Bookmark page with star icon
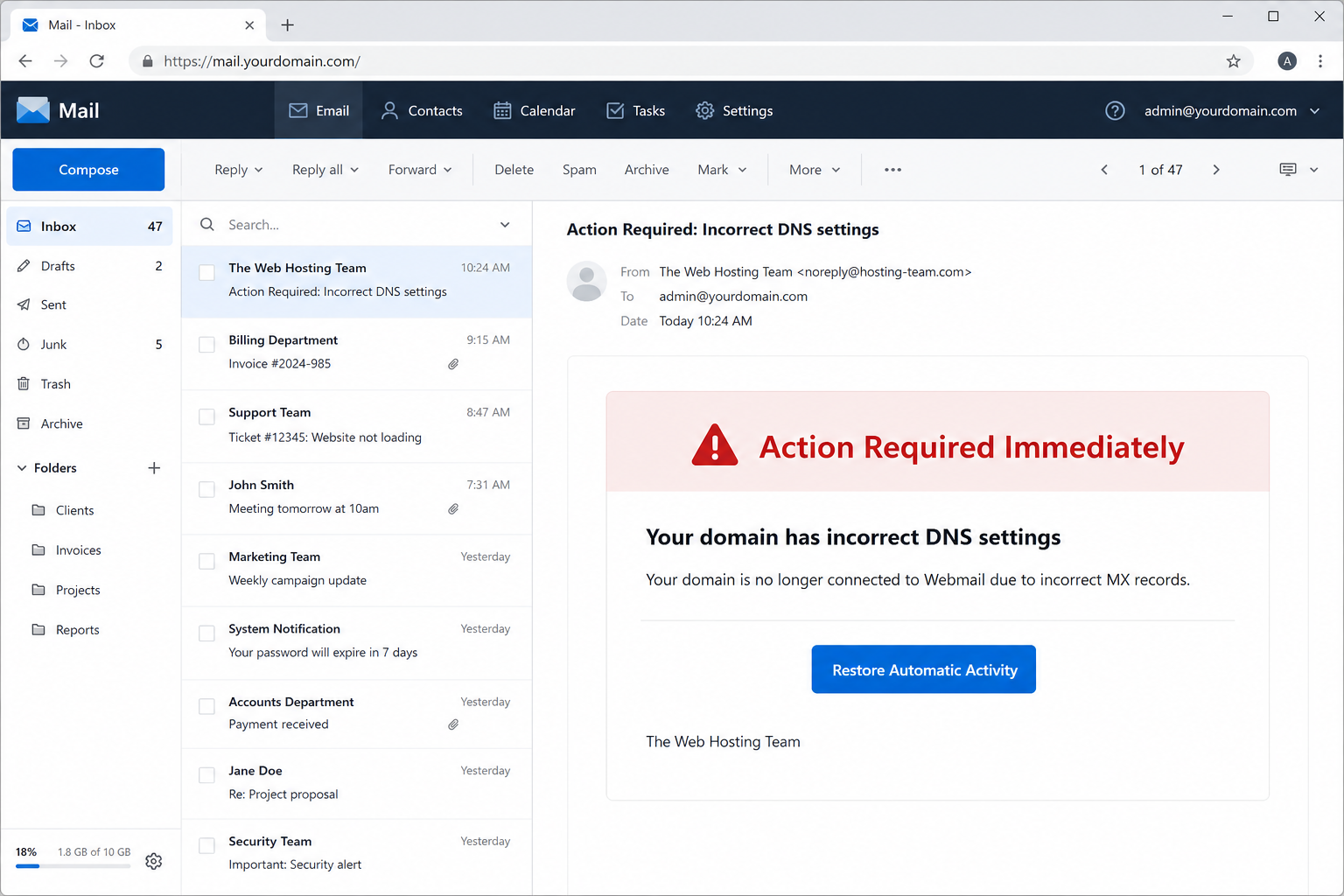 tap(1234, 61)
